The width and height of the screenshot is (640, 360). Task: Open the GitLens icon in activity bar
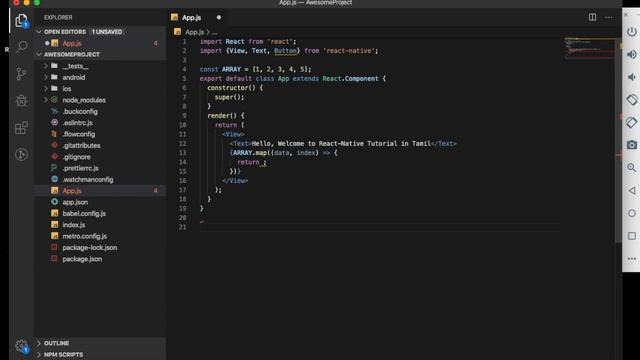pos(21,155)
